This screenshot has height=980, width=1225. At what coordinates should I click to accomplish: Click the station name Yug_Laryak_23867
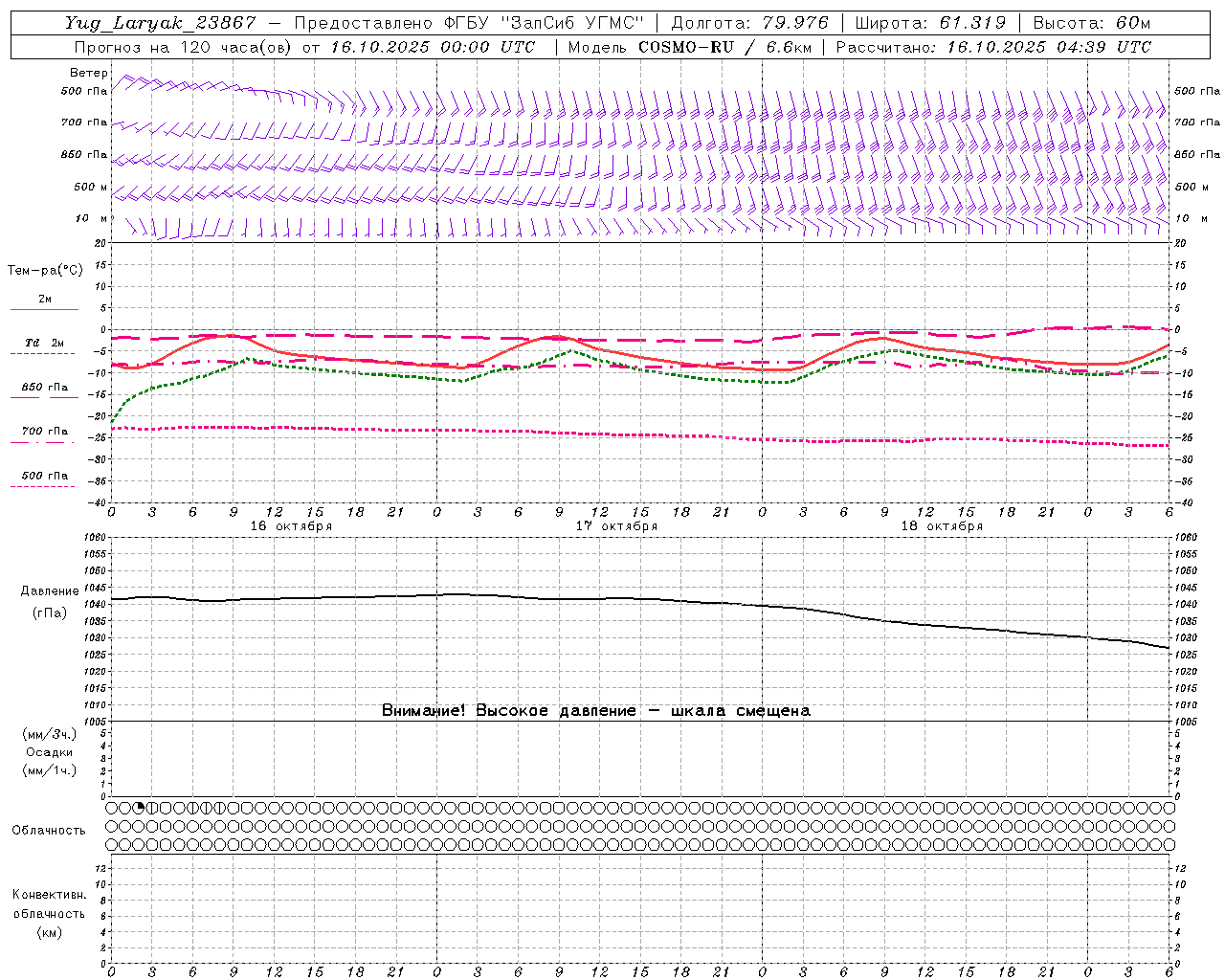coord(160,23)
